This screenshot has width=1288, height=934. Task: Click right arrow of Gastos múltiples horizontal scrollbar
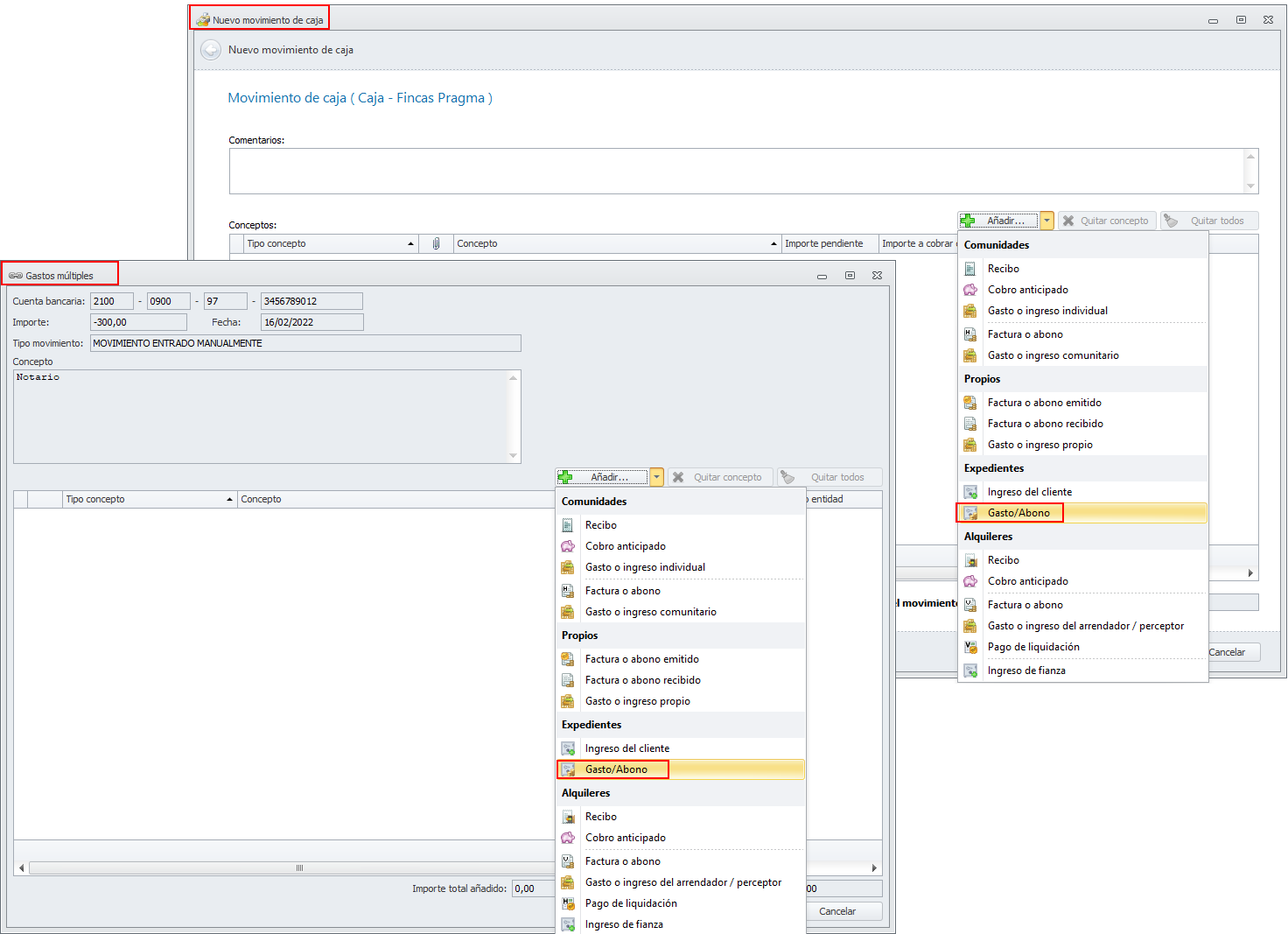[x=874, y=868]
